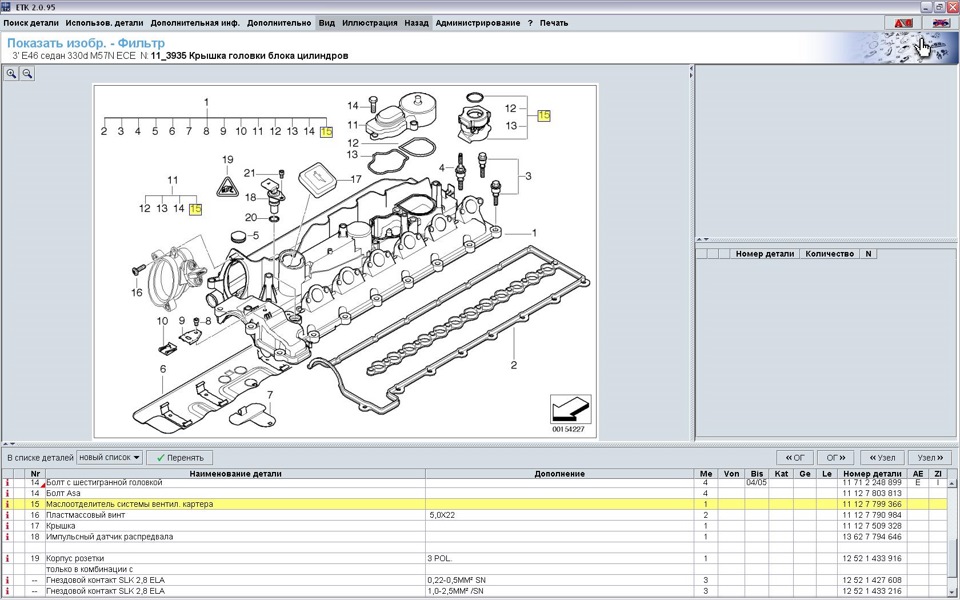Click info icon for Пластмассовый винт row
The image size is (960, 600).
(x=8, y=515)
